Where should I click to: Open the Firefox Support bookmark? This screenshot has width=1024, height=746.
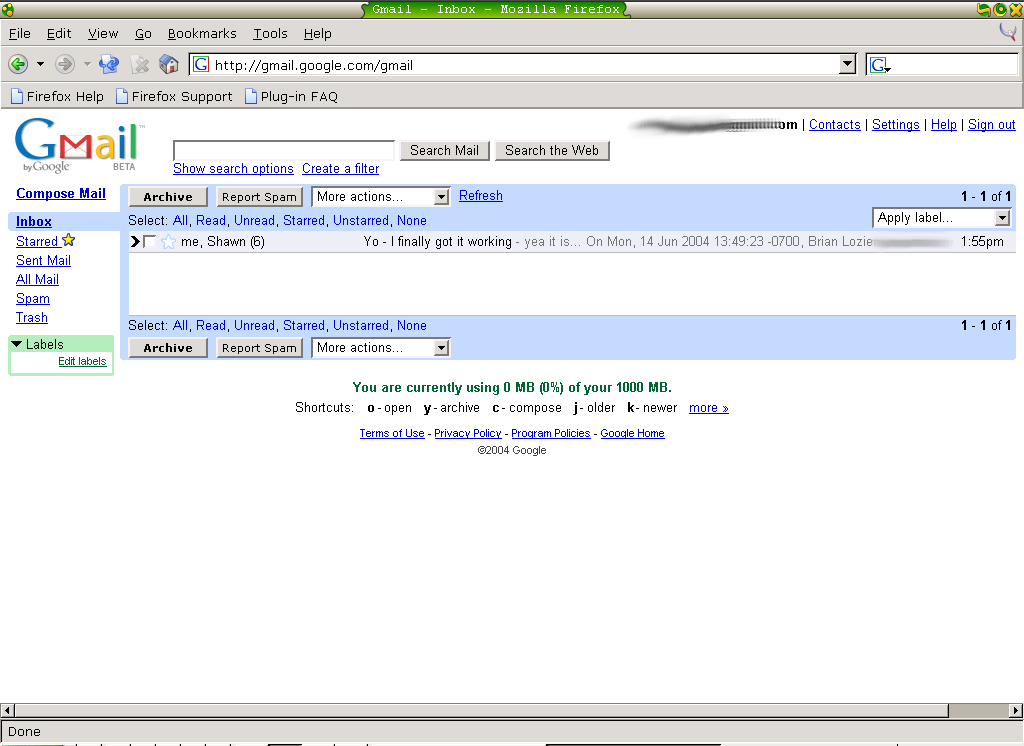[x=174, y=96]
